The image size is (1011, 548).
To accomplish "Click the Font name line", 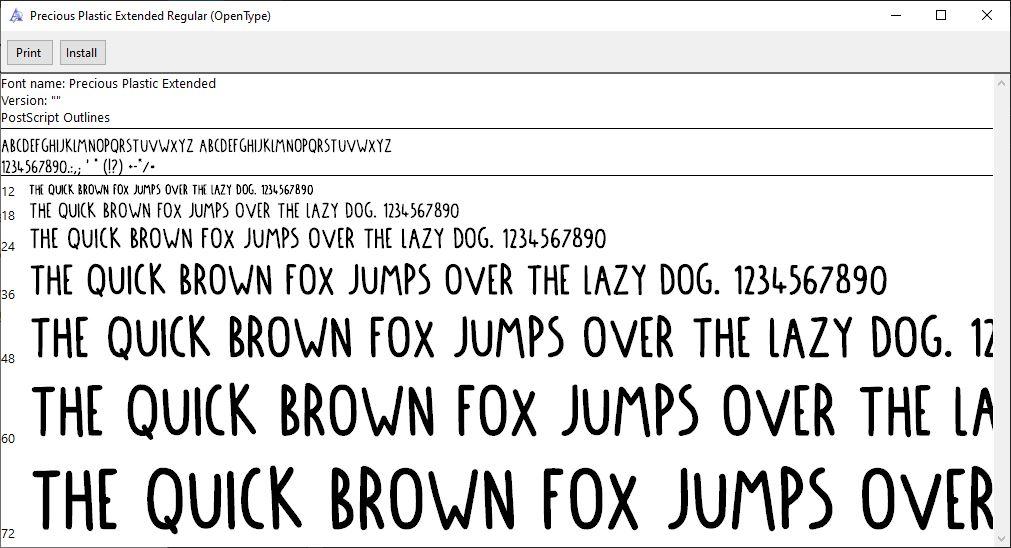I will [108, 84].
